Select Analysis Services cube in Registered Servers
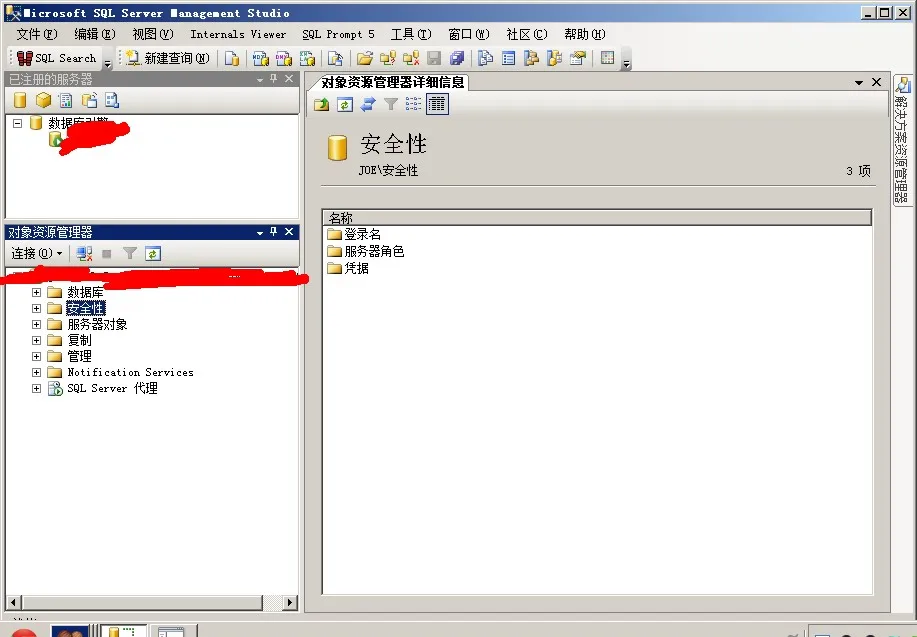This screenshot has height=637, width=917. (43, 101)
